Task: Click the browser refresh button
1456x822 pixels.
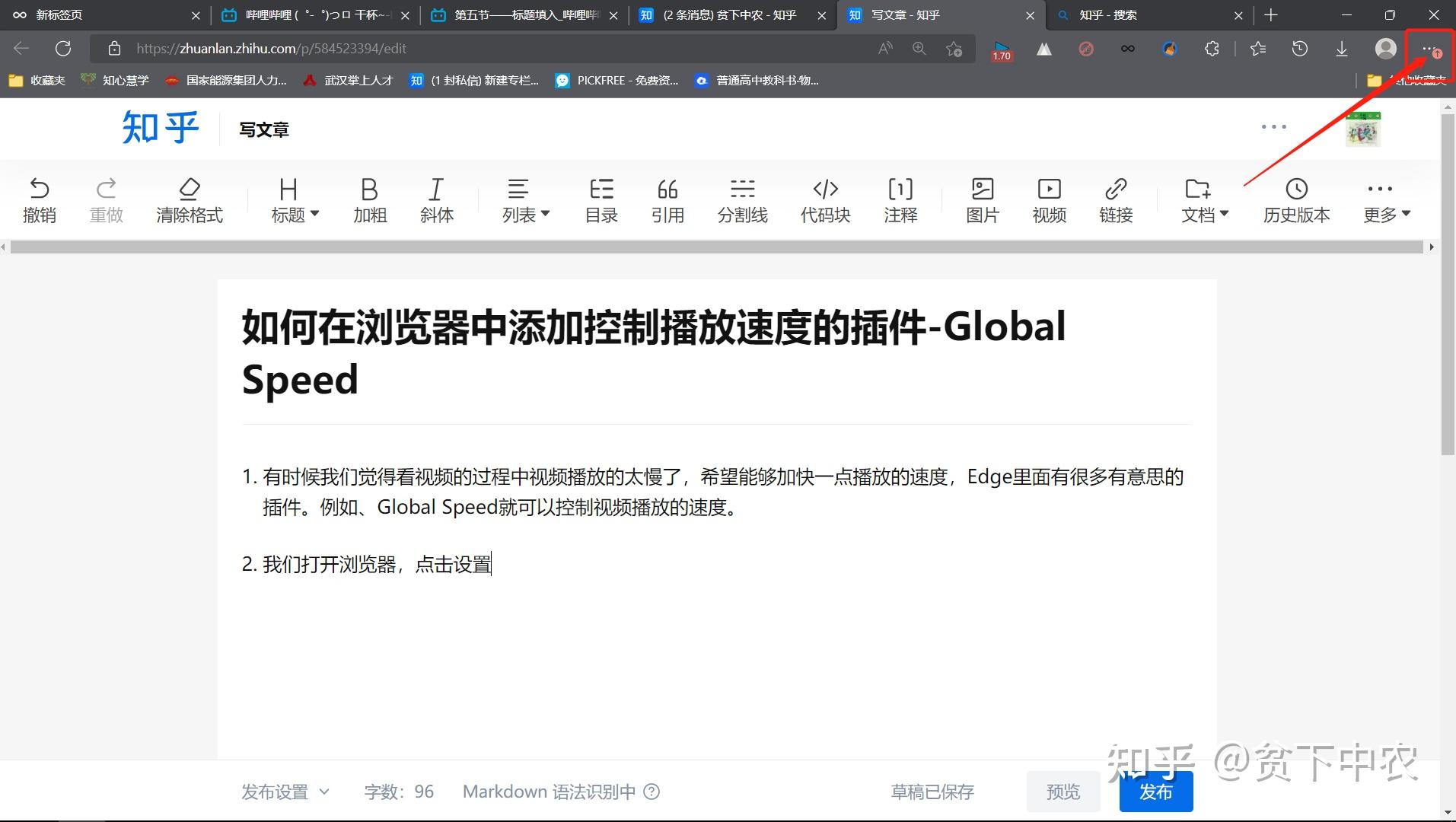Action: click(x=63, y=49)
